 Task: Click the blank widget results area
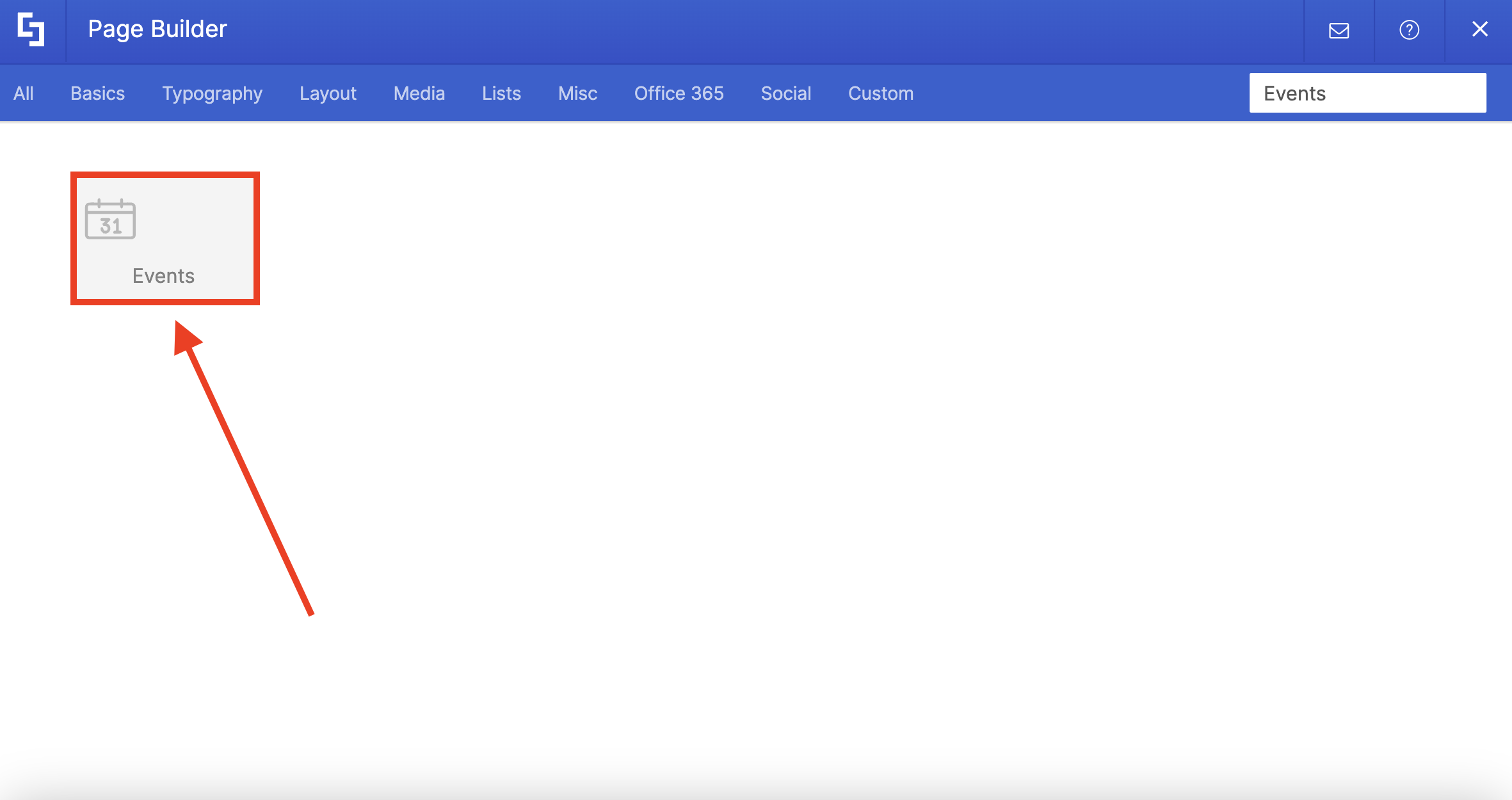832,448
